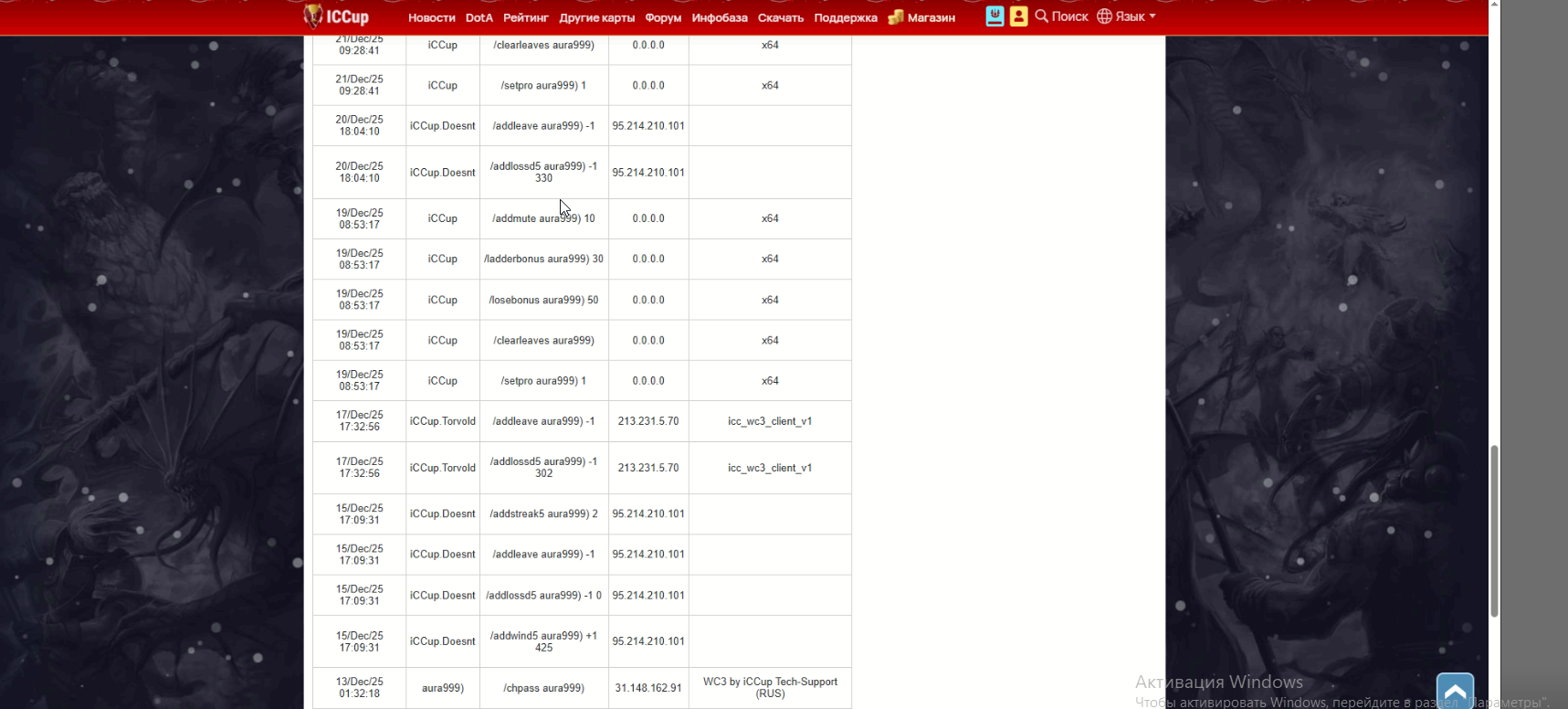Select the '/addmute aura999) 10' cell
This screenshot has height=709, width=1568.
click(544, 219)
